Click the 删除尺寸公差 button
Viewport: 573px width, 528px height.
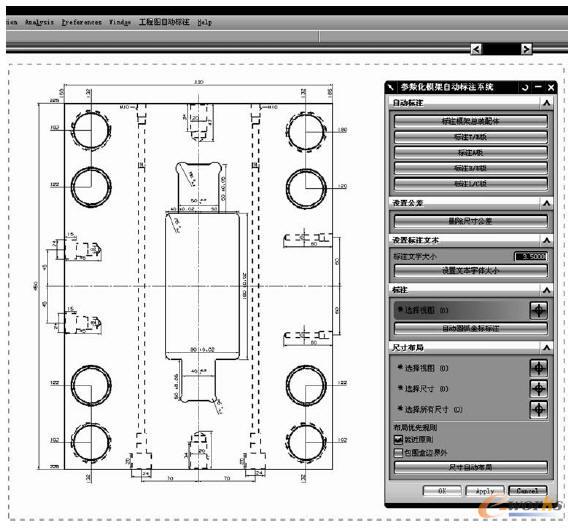[x=471, y=221]
